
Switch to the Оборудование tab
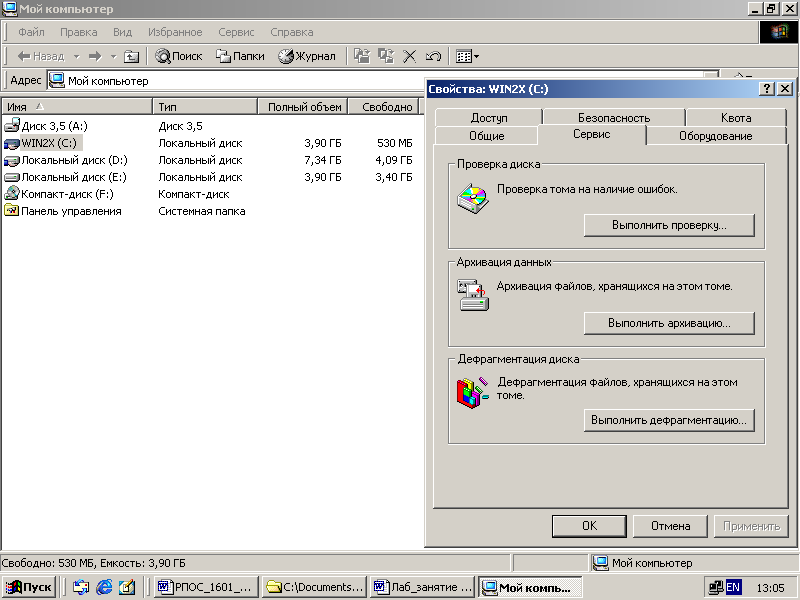pyautogui.click(x=715, y=136)
